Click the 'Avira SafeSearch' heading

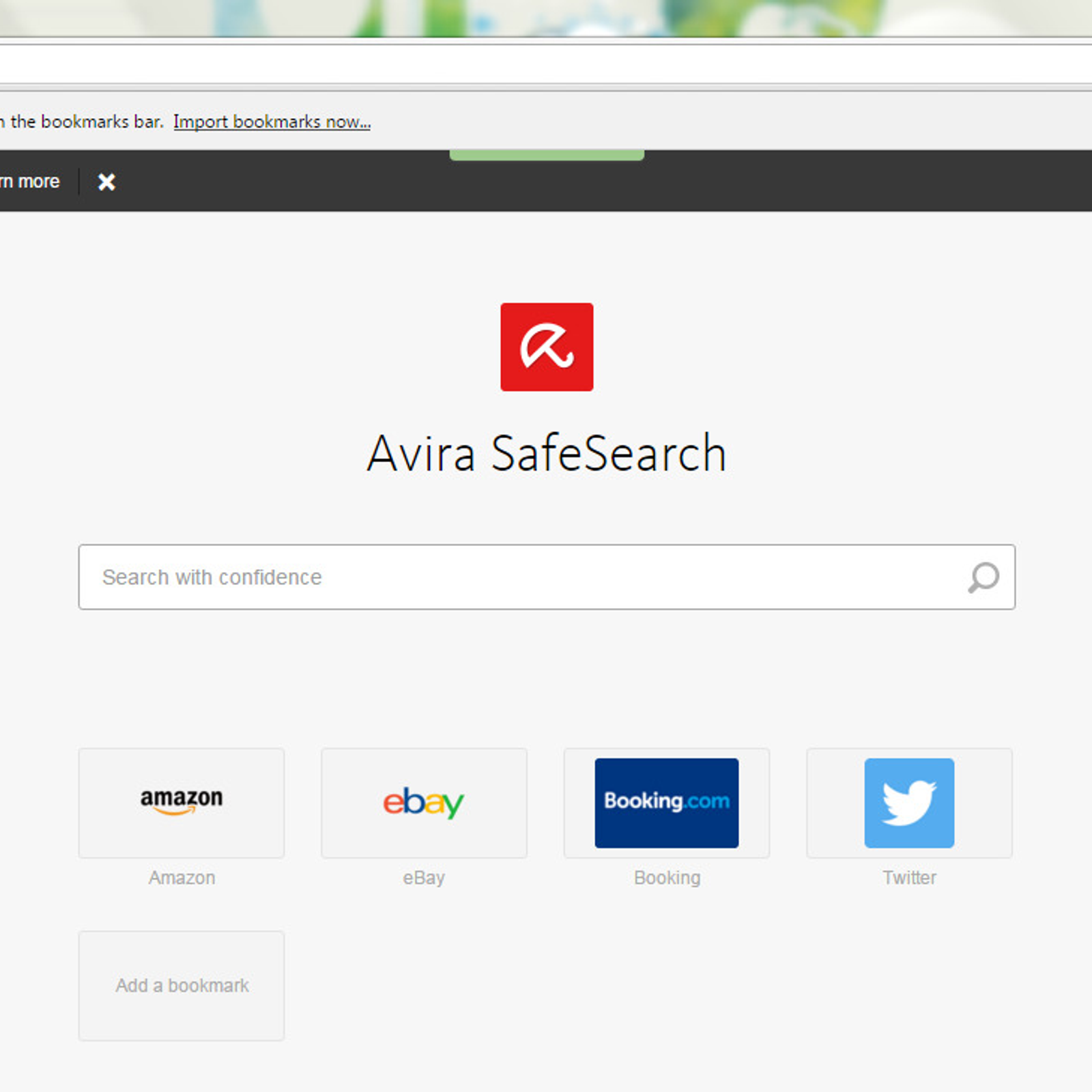[547, 453]
